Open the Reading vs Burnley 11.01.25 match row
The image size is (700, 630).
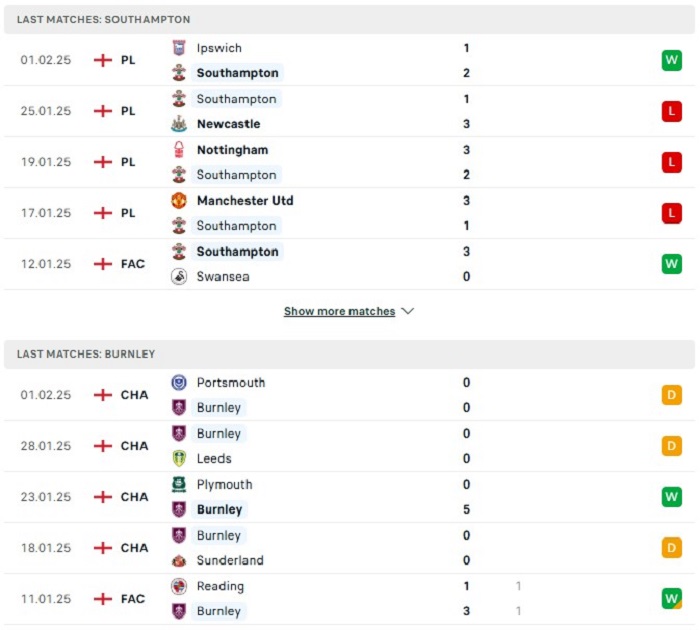point(350,599)
